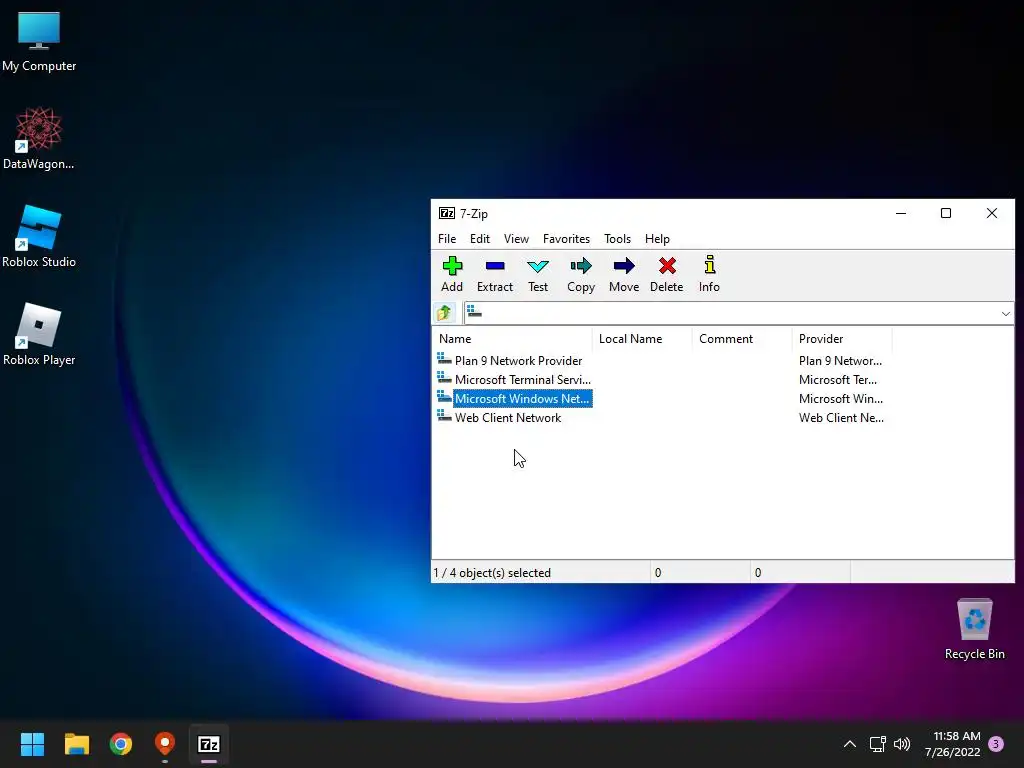Click the Add toolbar button in 7-Zip
This screenshot has width=1024, height=768.
(x=452, y=274)
